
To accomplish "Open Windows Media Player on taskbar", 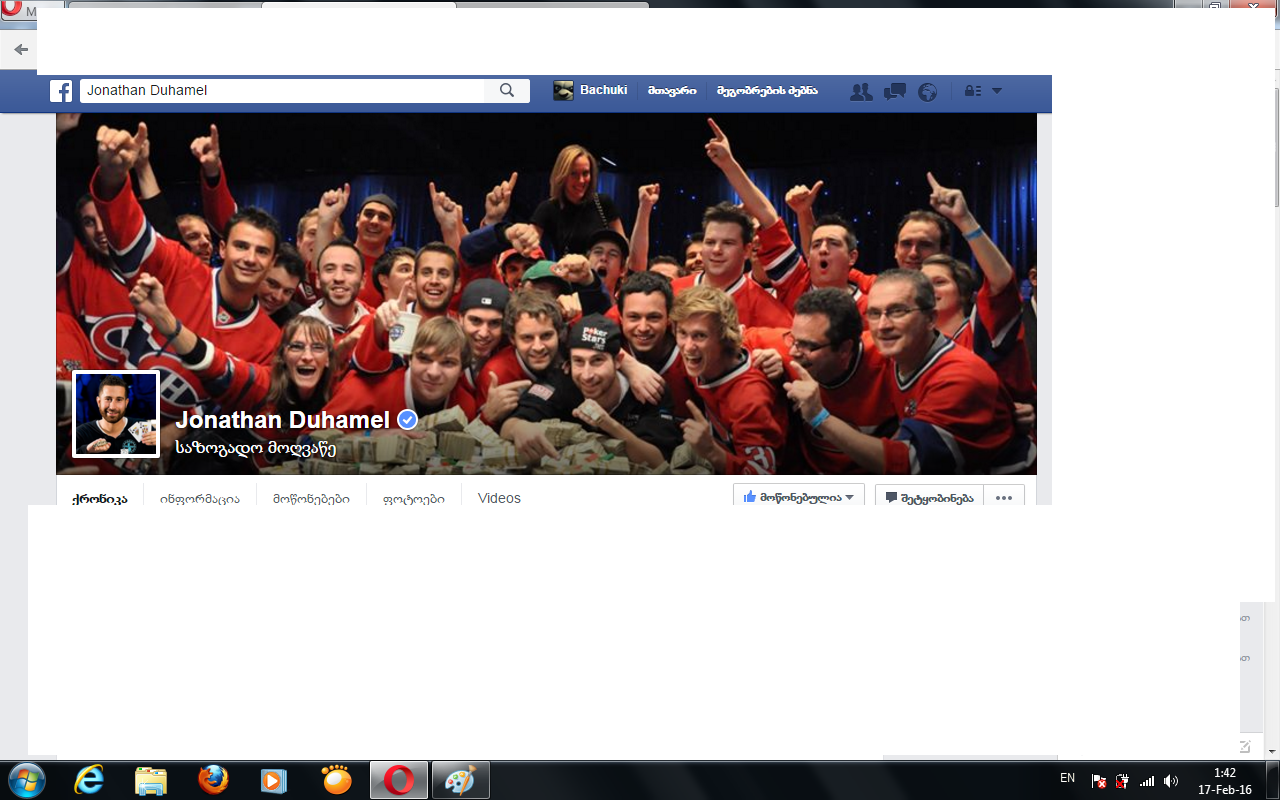I will [274, 780].
